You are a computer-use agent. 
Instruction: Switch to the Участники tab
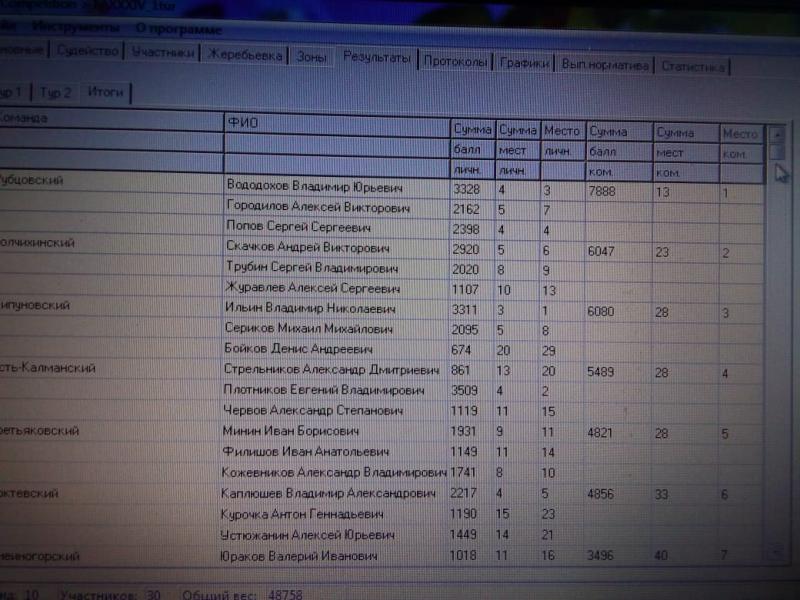point(163,53)
